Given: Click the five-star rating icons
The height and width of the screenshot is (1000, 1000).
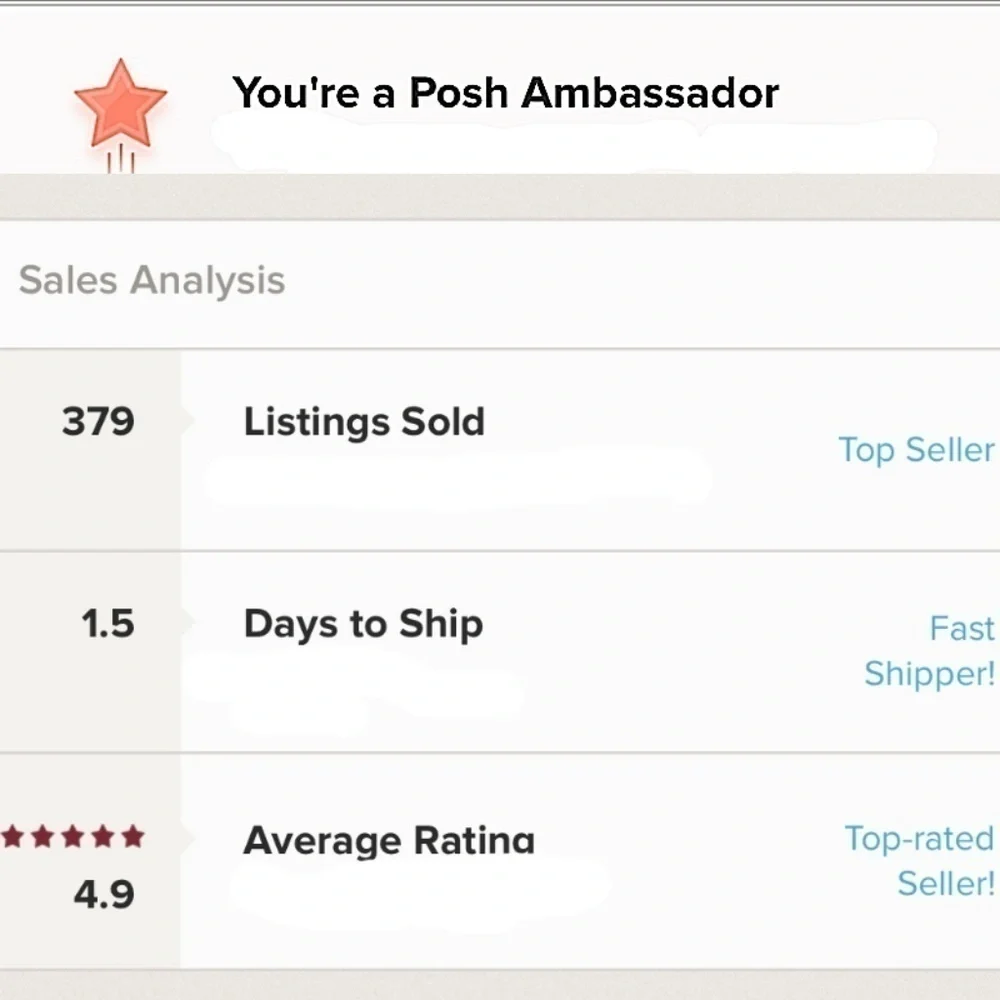Looking at the screenshot, I should [73, 836].
